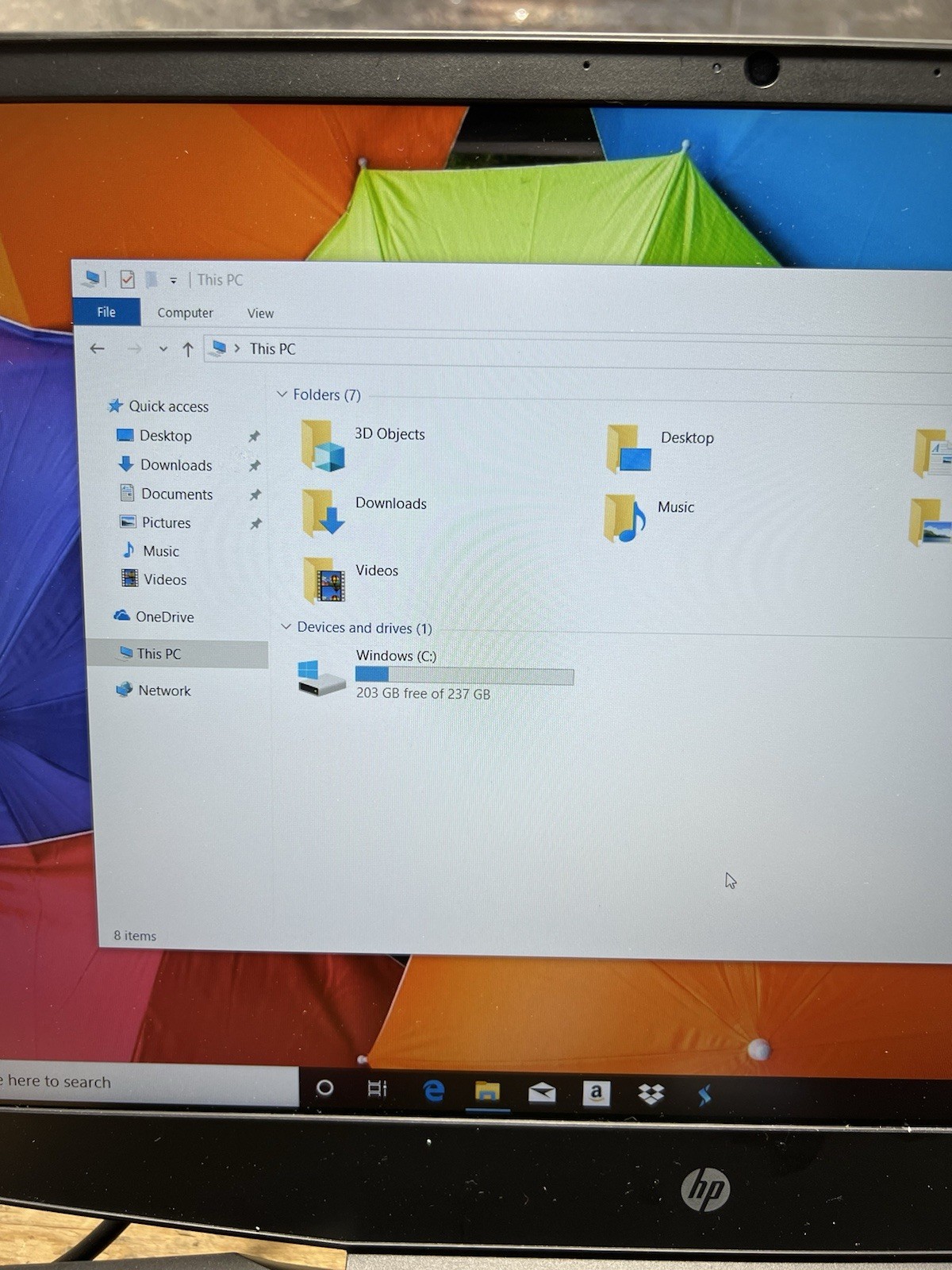Click the '203 GB free of 237 GB' text

[x=423, y=694]
